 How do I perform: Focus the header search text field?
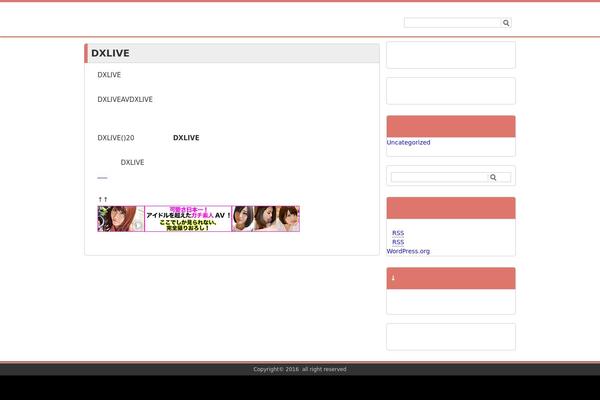453,23
